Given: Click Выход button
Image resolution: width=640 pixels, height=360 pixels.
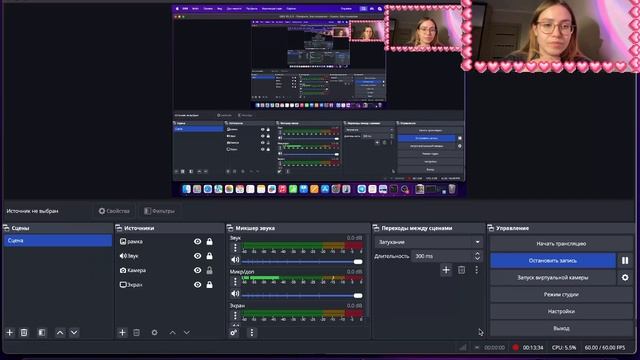Looking at the screenshot, I should pyautogui.click(x=561, y=328).
